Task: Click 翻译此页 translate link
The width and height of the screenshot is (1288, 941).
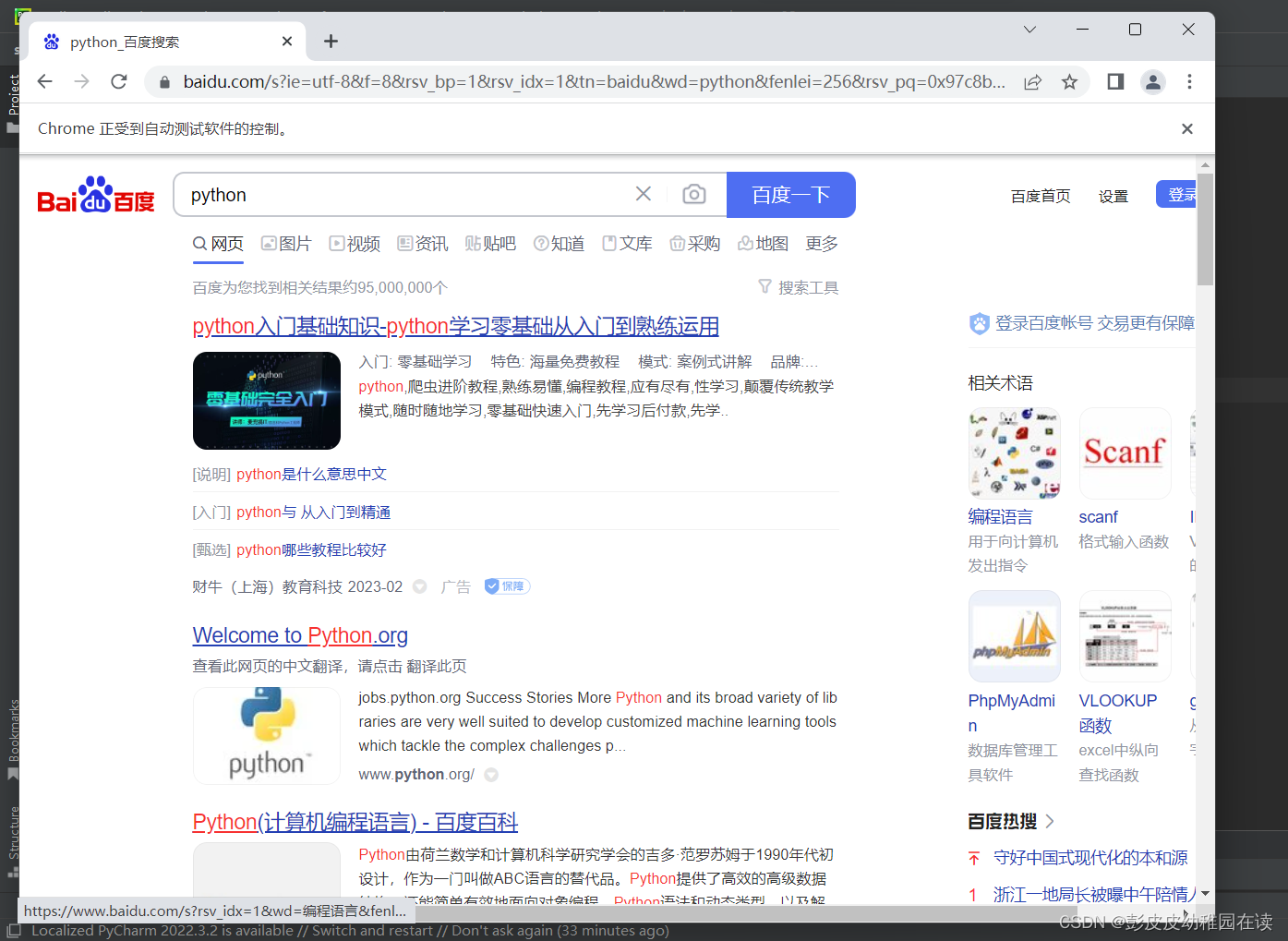Action: click(x=437, y=666)
